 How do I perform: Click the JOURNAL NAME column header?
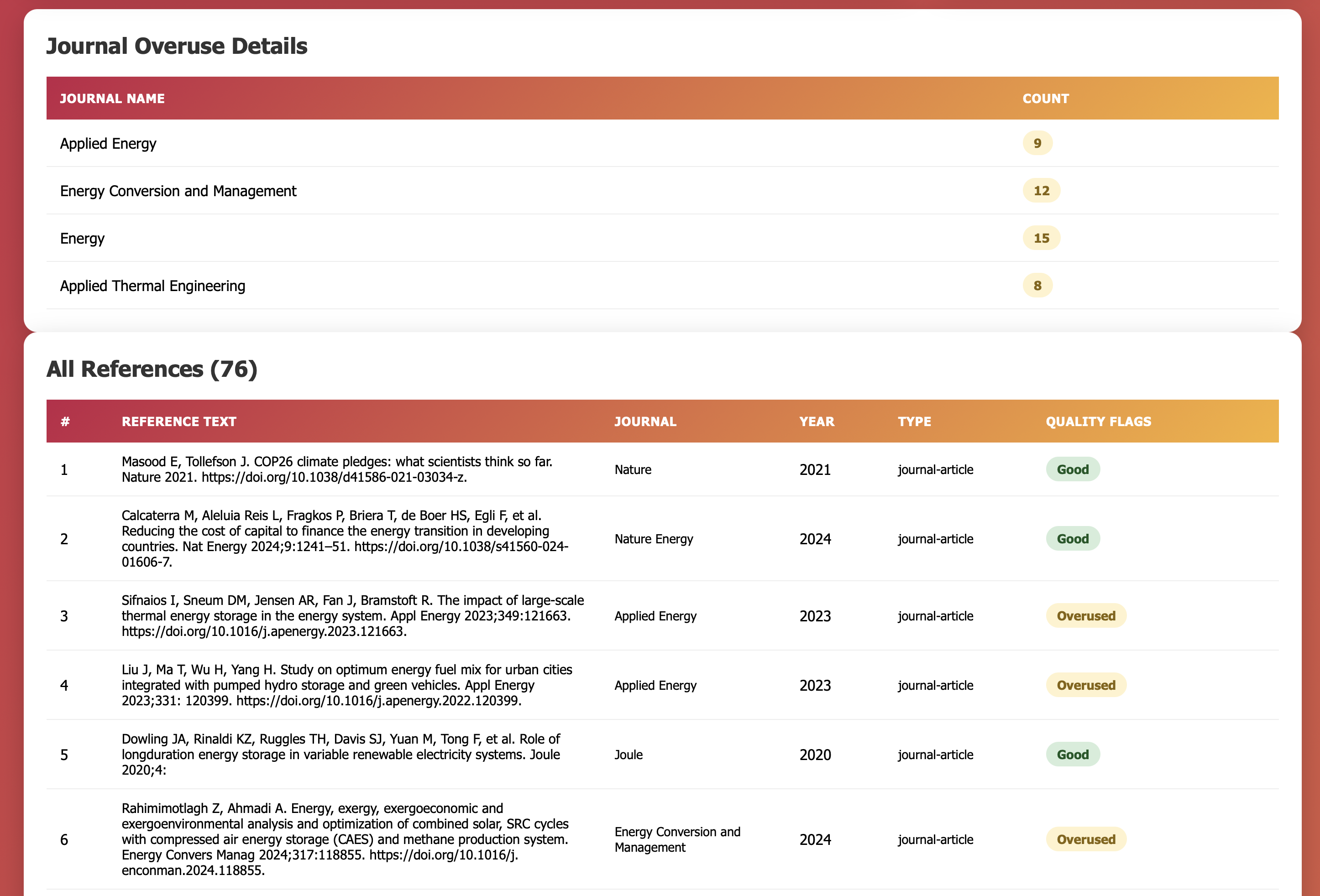click(x=112, y=99)
